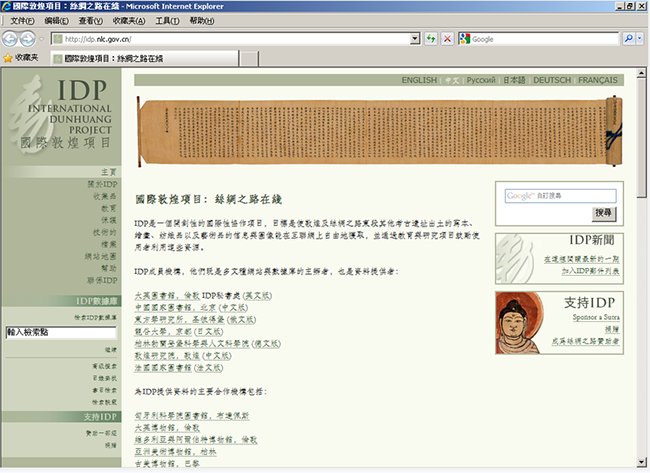Click the red Stop loading icon

pos(447,39)
